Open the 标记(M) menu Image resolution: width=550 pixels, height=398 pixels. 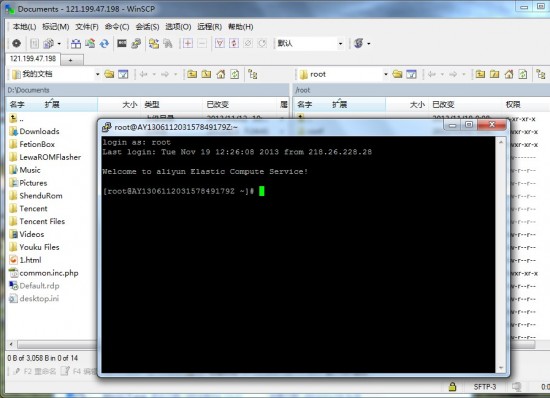[x=55, y=27]
